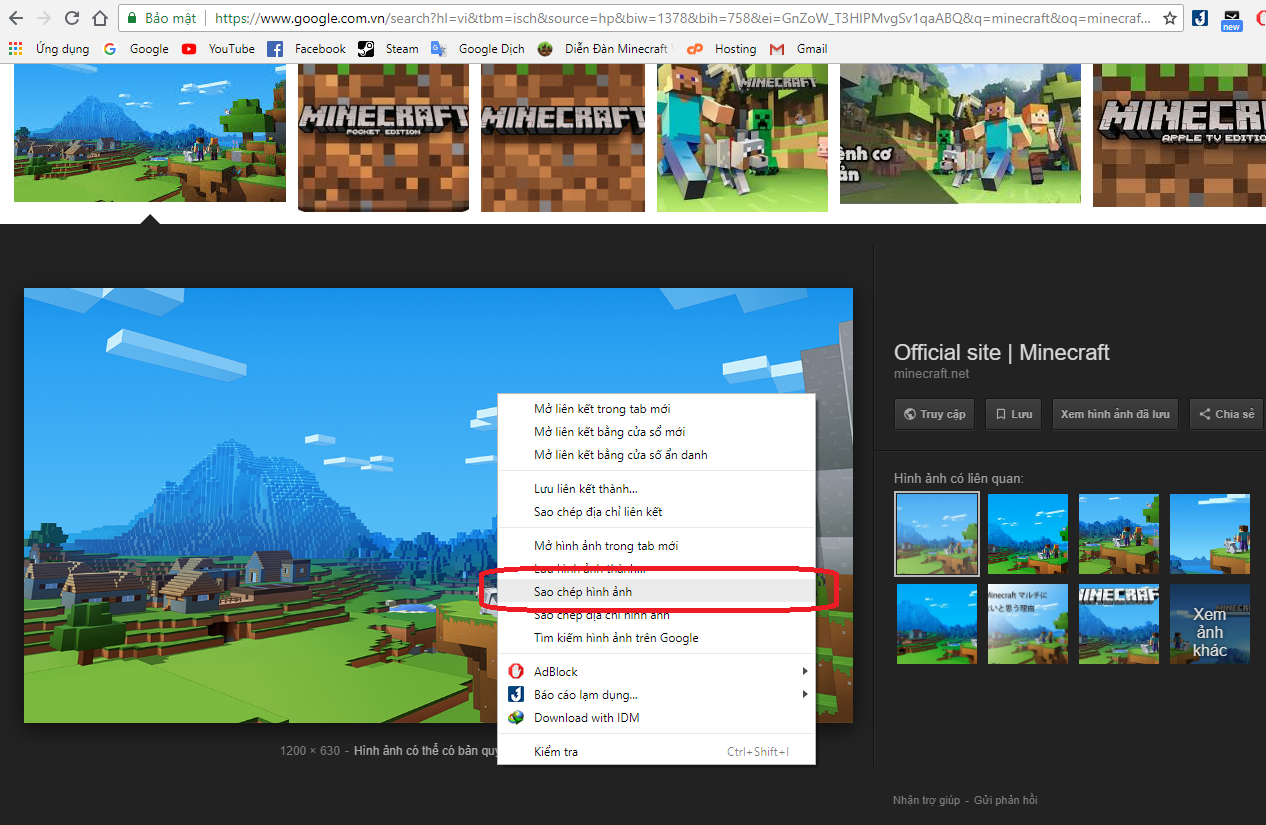1266x825 pixels.
Task: Open the Xem ảnh khác thumbnail
Action: [1210, 624]
